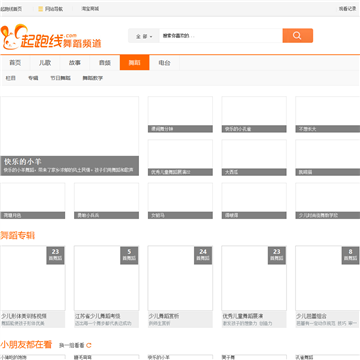Click the yellow 网站导航 folder icon
360x360 pixels.
41,9
